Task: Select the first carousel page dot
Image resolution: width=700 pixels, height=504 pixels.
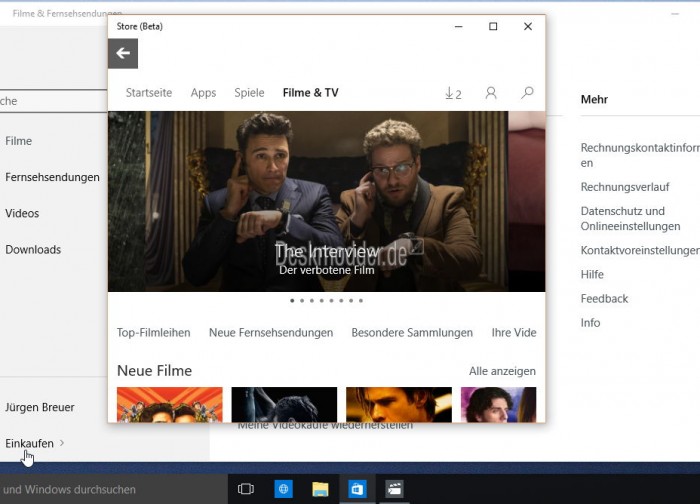Action: click(x=292, y=300)
